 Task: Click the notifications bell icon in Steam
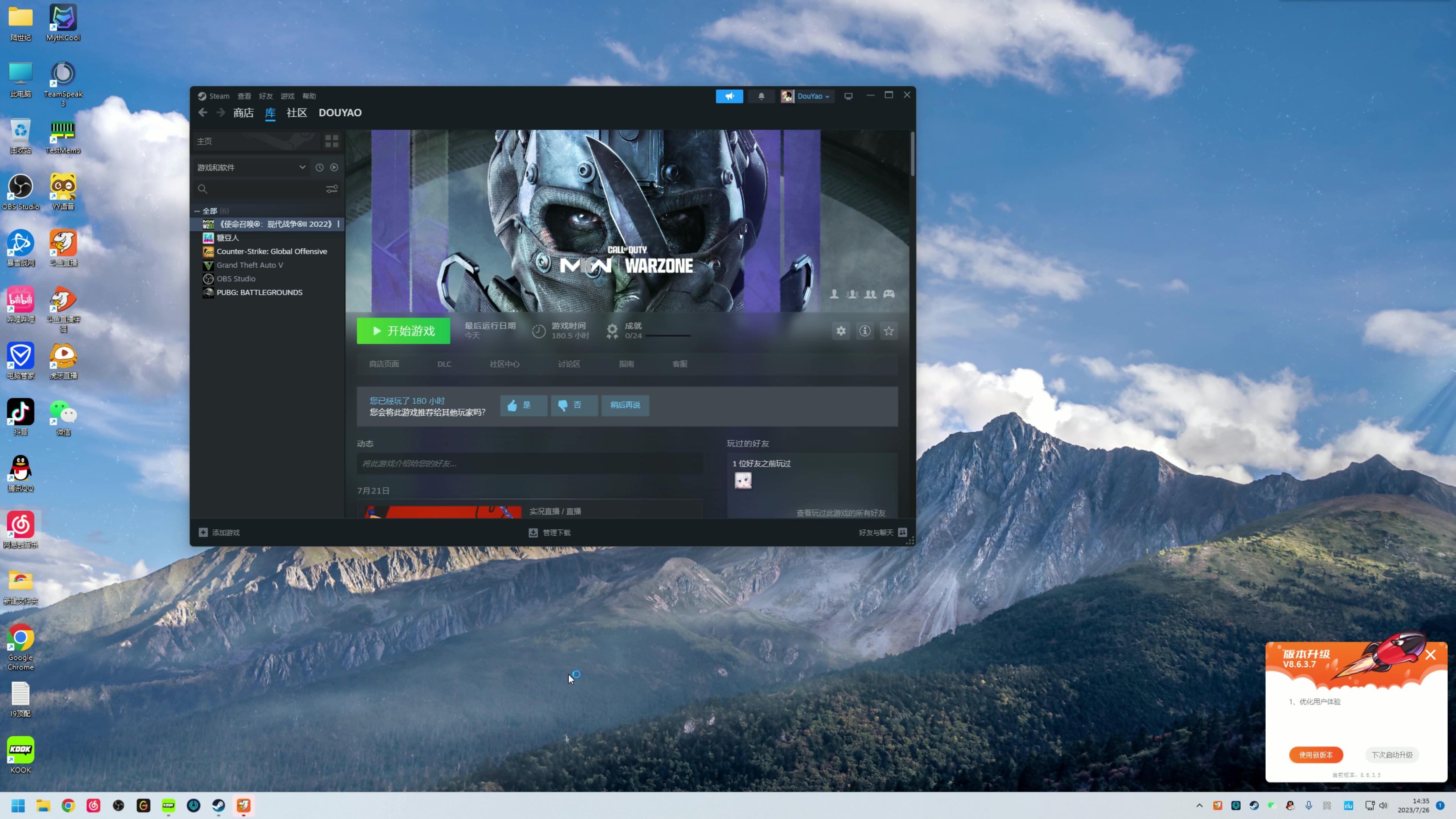pos(762,95)
